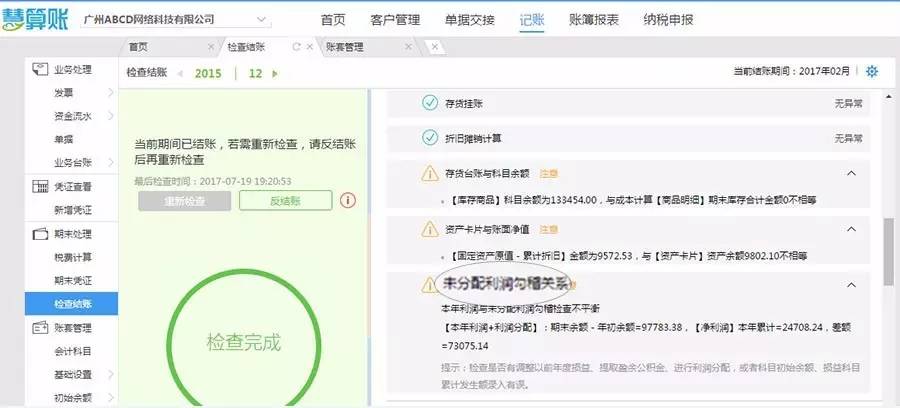Screen dimensions: 900x408
Task: Expand the 初始余额 submenu
Action: pos(110,397)
